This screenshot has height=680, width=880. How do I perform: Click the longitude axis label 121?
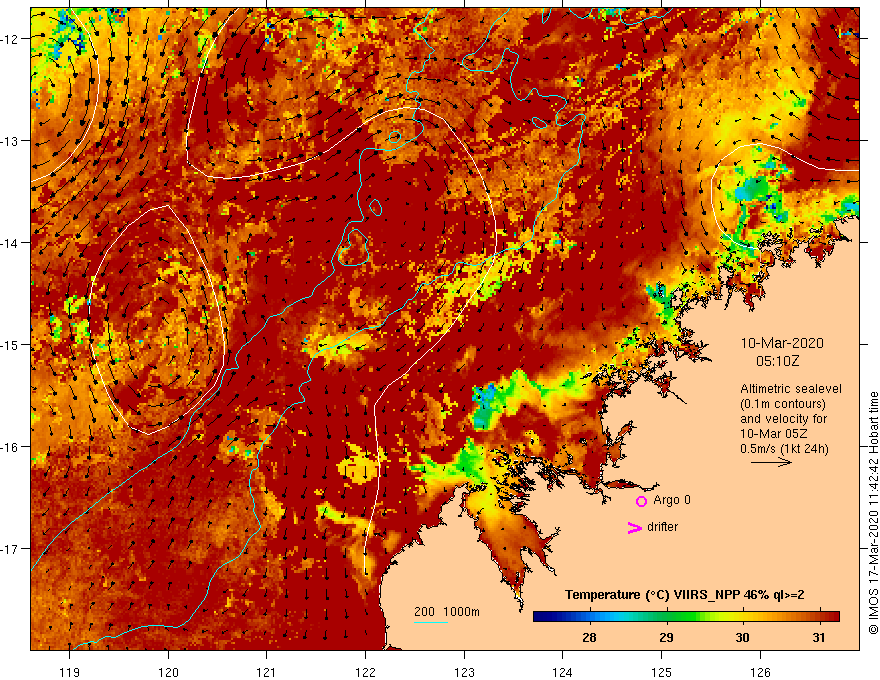tap(267, 672)
